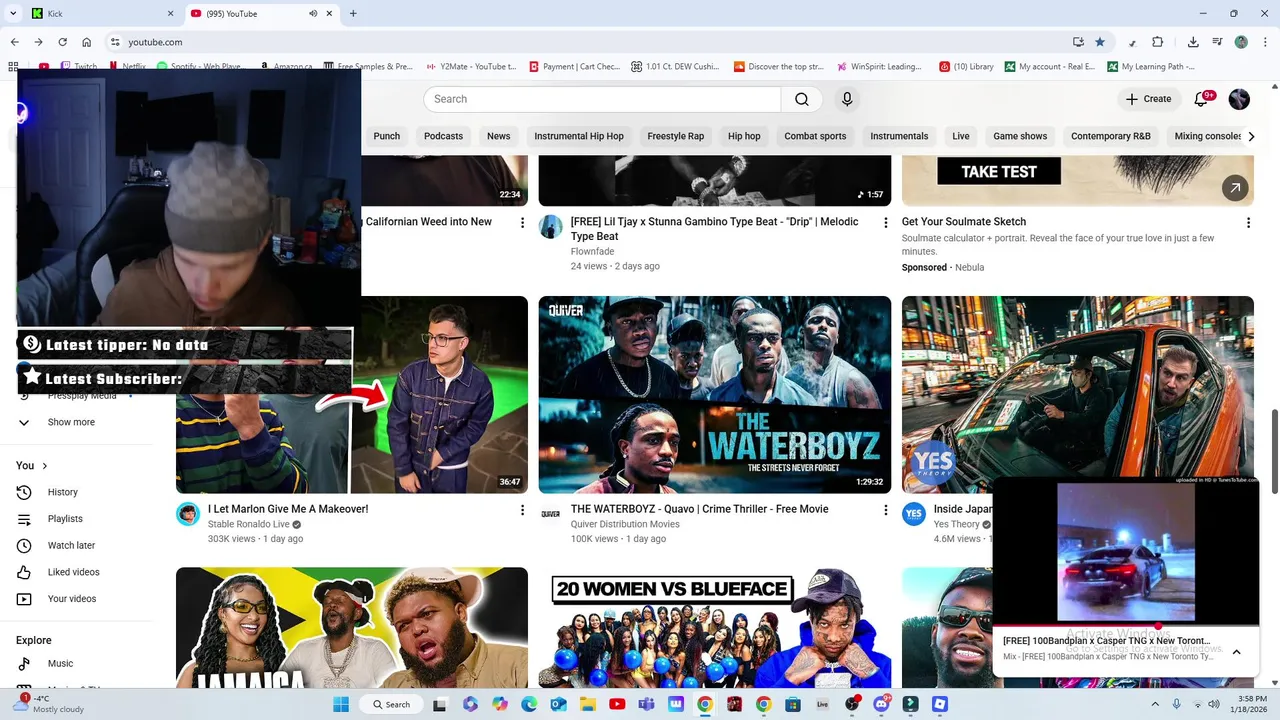Expand the You section chevron
The image size is (1280, 720).
click(x=45, y=466)
